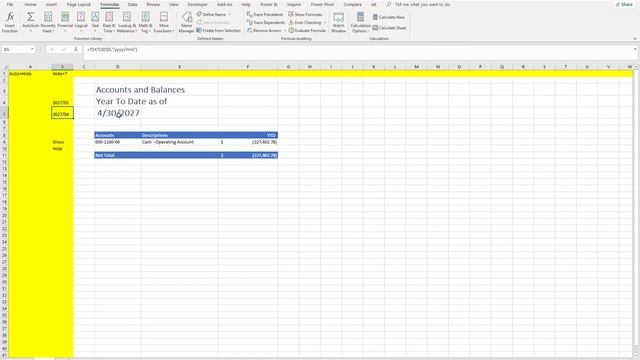This screenshot has height=360, width=640.
Task: Select column header D
Action: [118, 67]
